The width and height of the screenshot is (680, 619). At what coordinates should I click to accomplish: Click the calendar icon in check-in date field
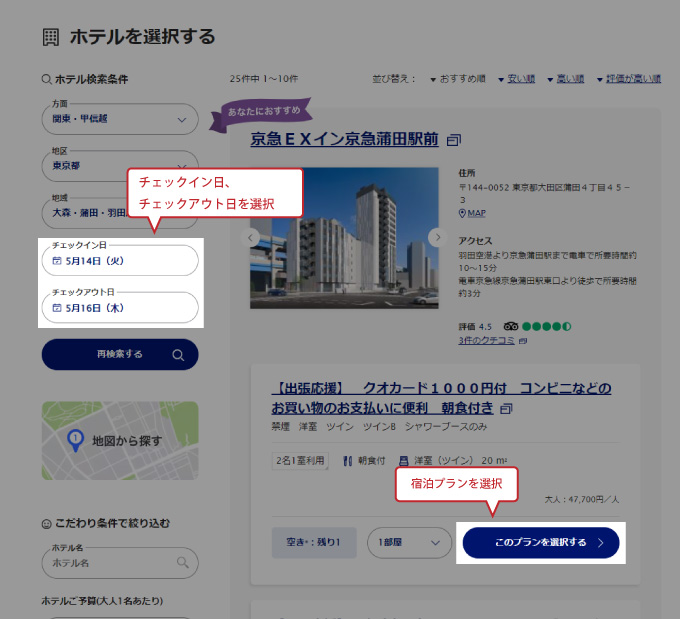coord(57,261)
